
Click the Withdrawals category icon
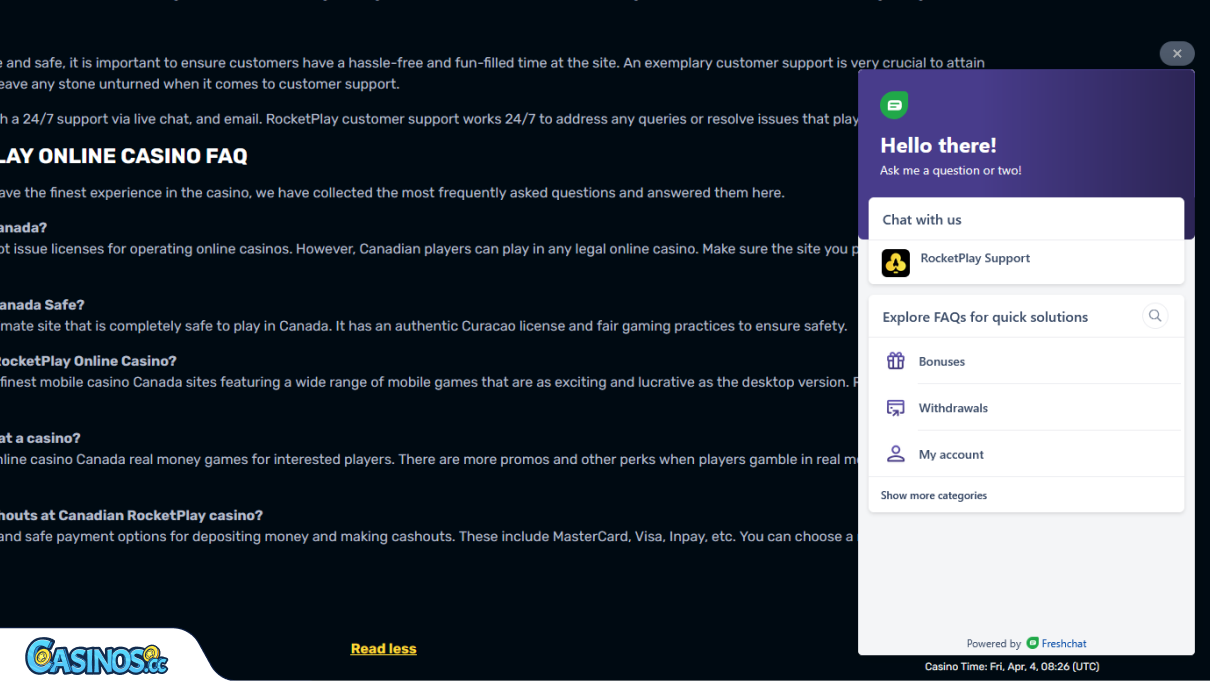coord(896,408)
